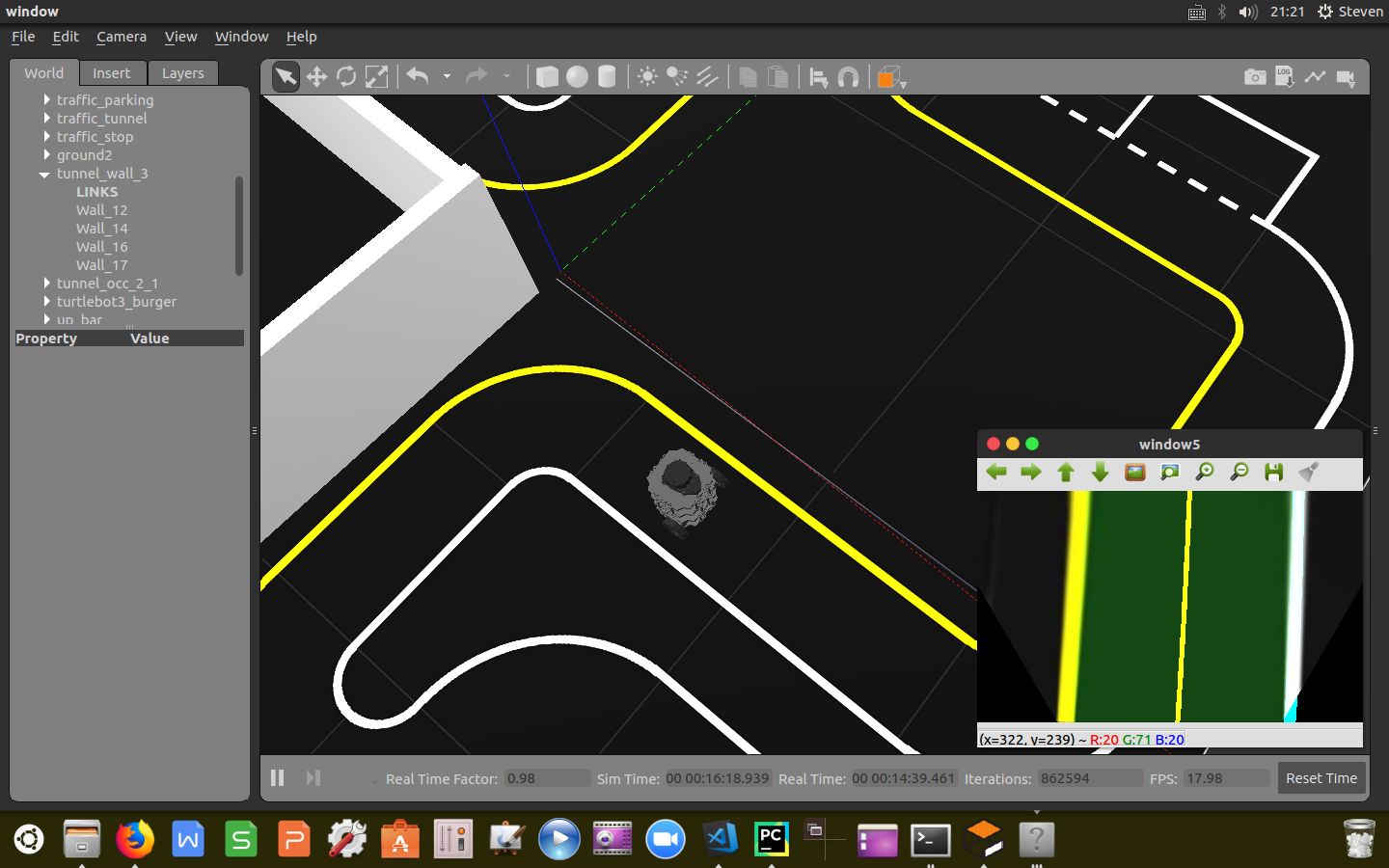Open undo history dropdown arrow
The image size is (1389, 868).
pyautogui.click(x=447, y=76)
